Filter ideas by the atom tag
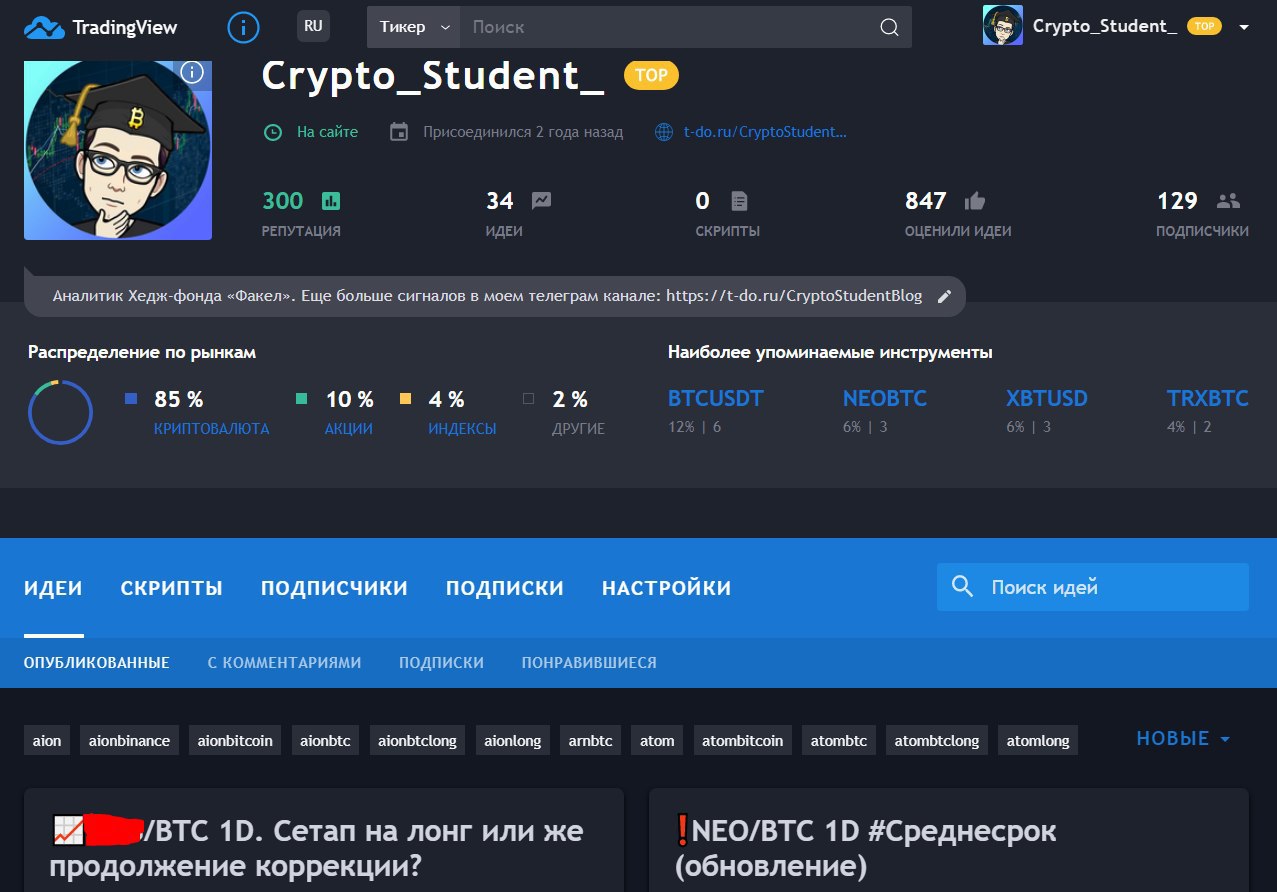Image resolution: width=1277 pixels, height=892 pixels. [x=658, y=741]
